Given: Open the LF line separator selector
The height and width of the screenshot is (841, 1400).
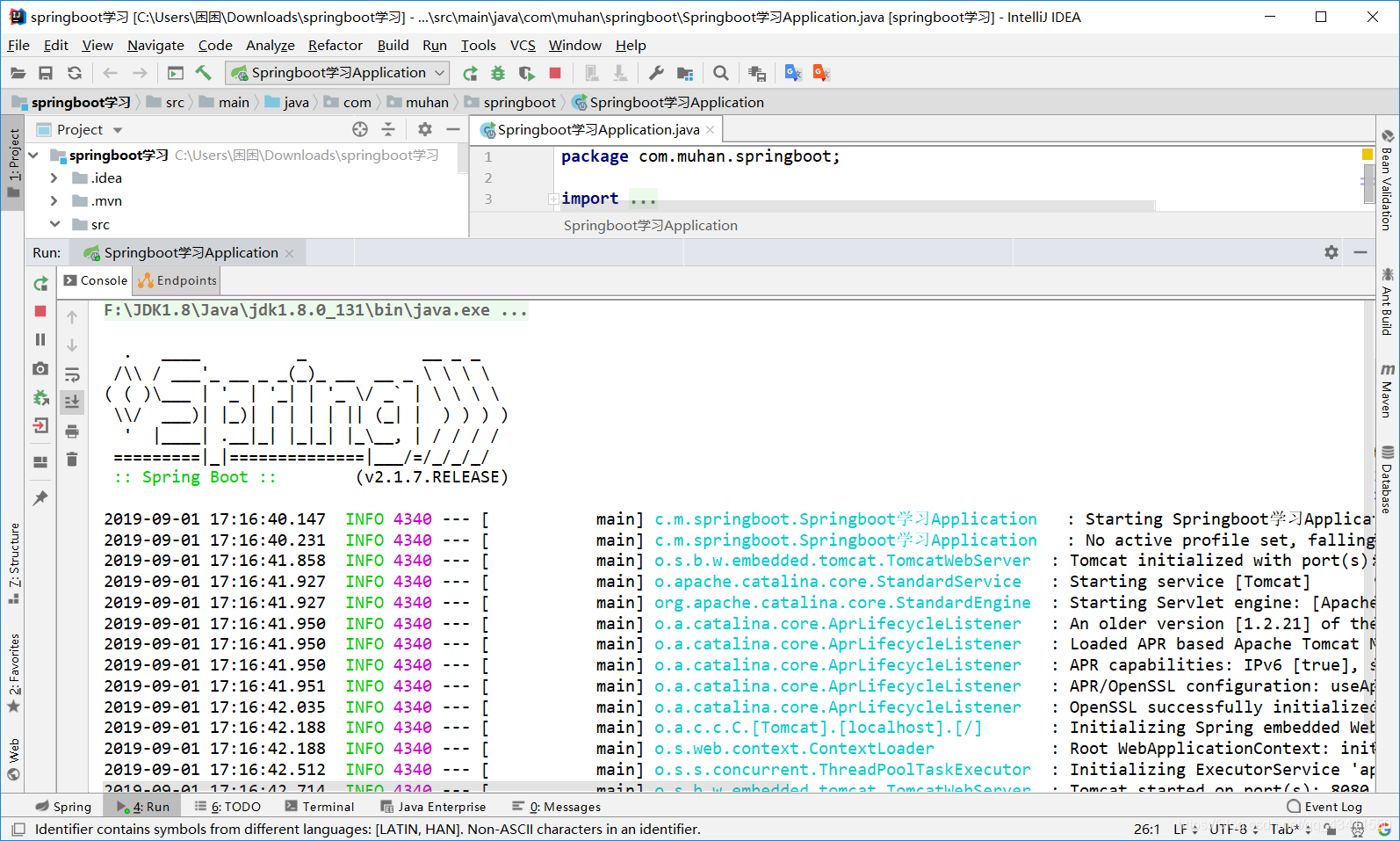Looking at the screenshot, I should [x=1186, y=829].
